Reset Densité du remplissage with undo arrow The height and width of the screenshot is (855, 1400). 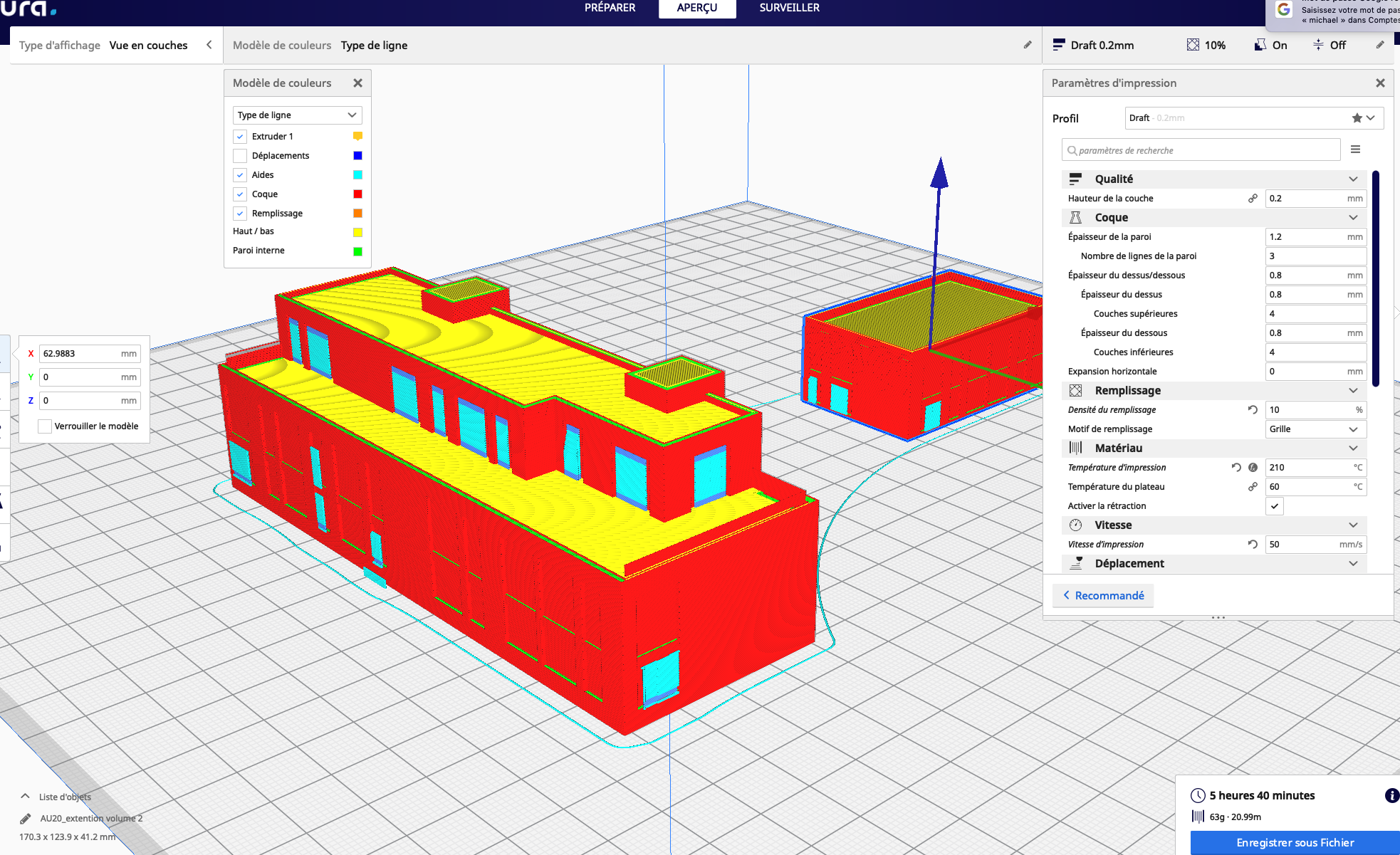click(x=1253, y=410)
